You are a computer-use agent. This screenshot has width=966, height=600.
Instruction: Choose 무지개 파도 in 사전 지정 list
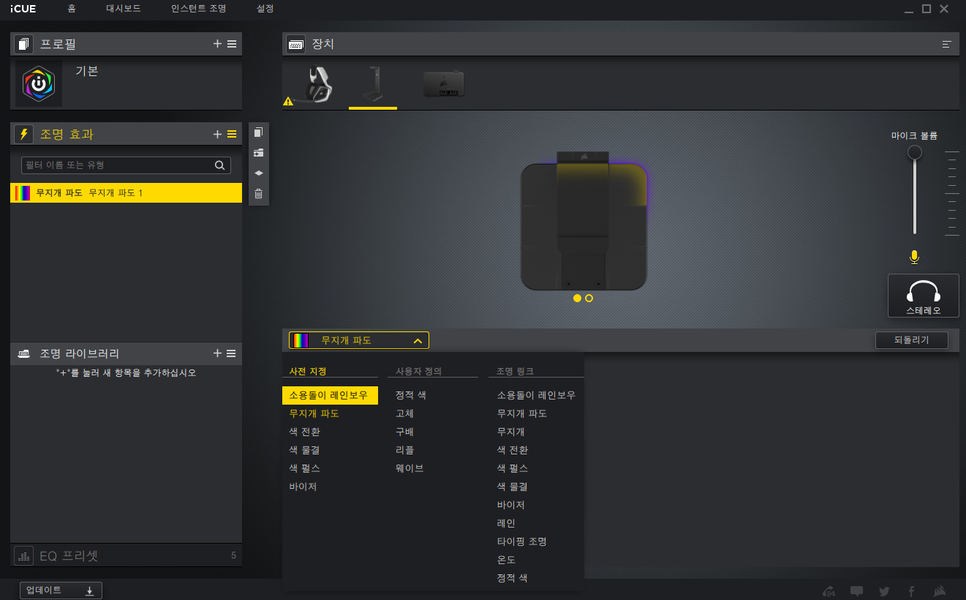coord(314,413)
